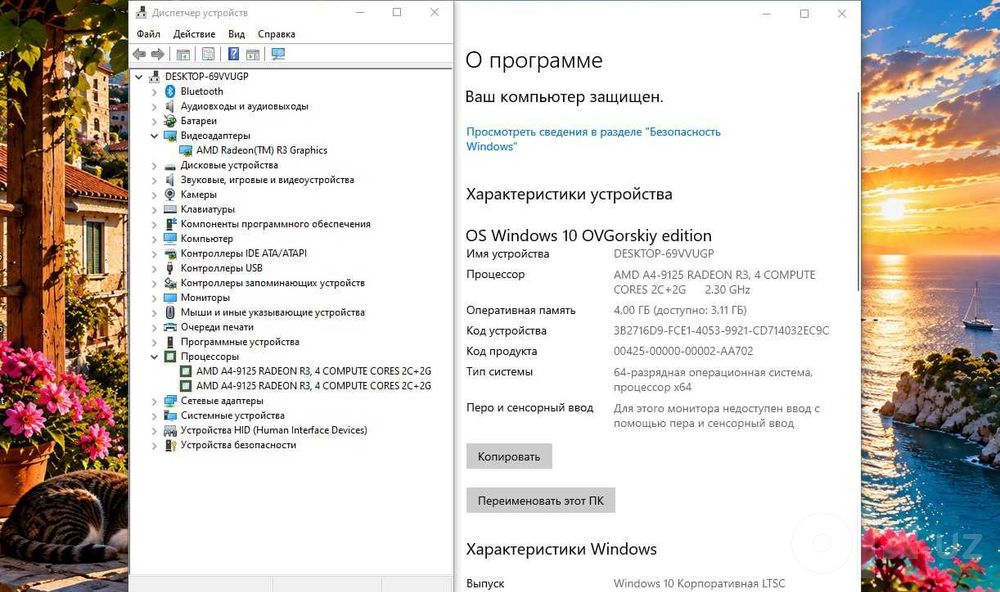The width and height of the screenshot is (1000, 592).
Task: Click the AMD Radeon(TM) R3 Graphics device icon
Action: pyautogui.click(x=186, y=151)
